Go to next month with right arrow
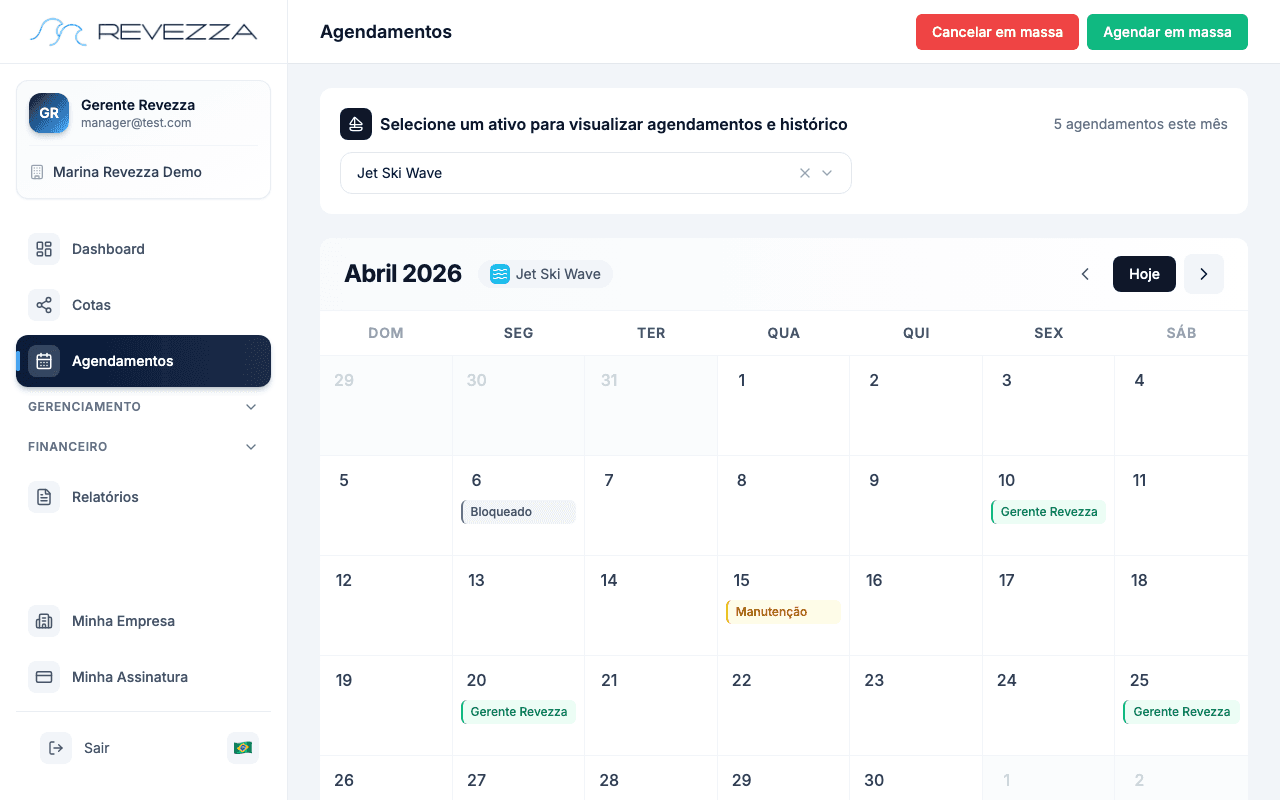This screenshot has width=1280, height=800. coord(1204,274)
